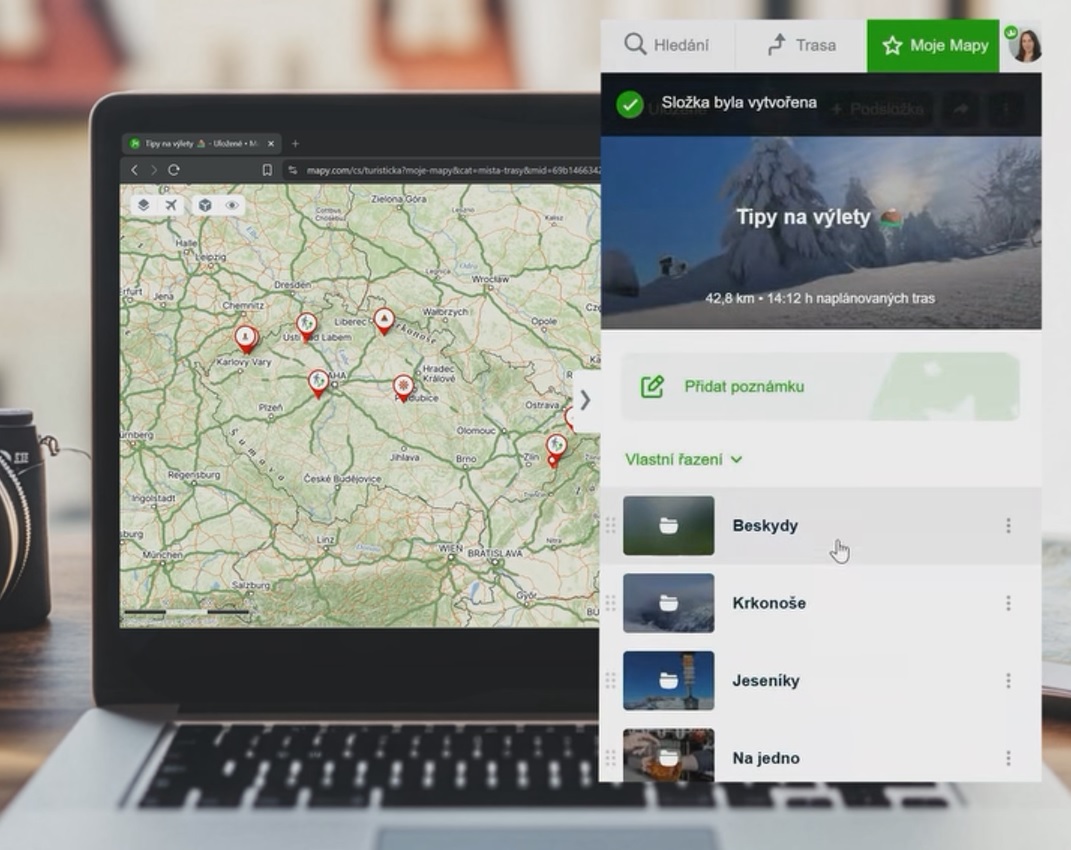This screenshot has width=1071, height=850.
Task: Click the map layers icon
Action: 144,205
